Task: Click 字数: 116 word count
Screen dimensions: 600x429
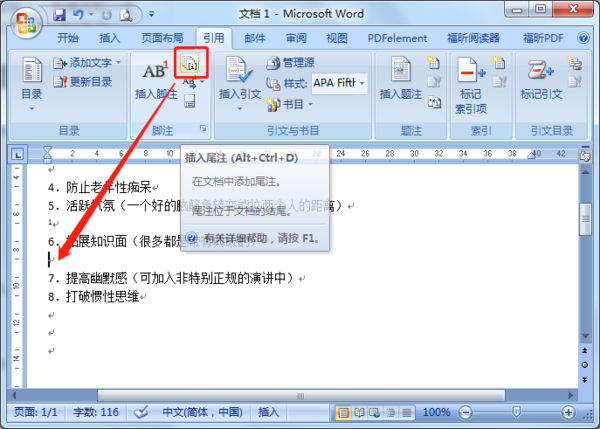Action: pos(96,412)
